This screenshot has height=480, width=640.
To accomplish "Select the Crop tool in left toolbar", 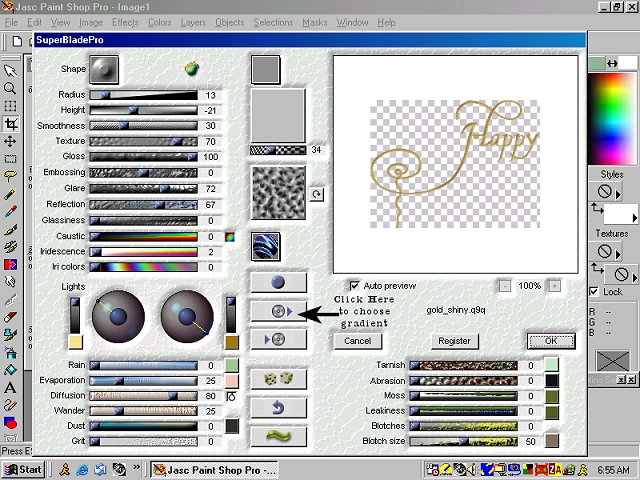I will [10, 124].
